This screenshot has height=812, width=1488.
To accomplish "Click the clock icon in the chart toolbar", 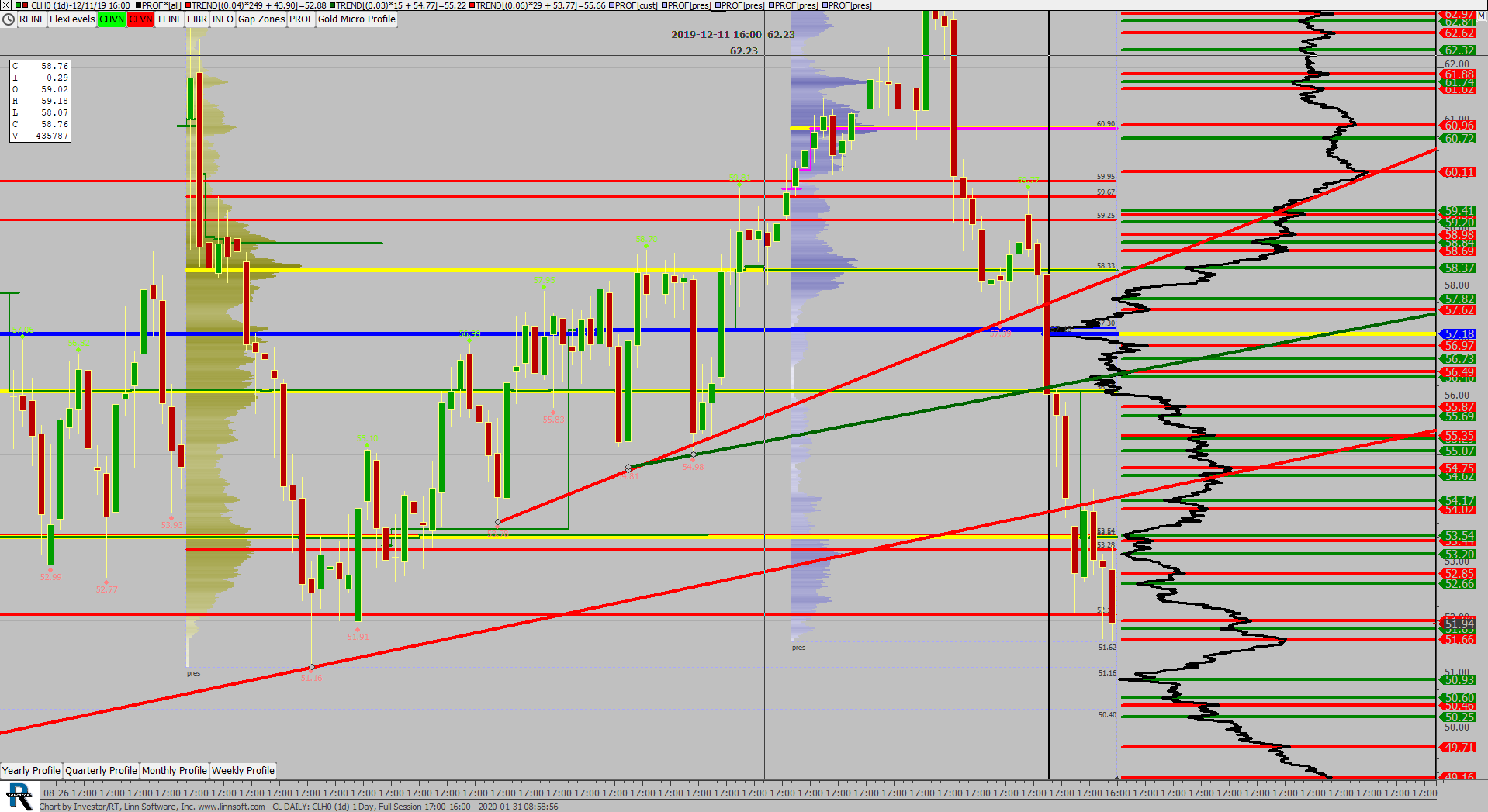I will click(x=9, y=19).
